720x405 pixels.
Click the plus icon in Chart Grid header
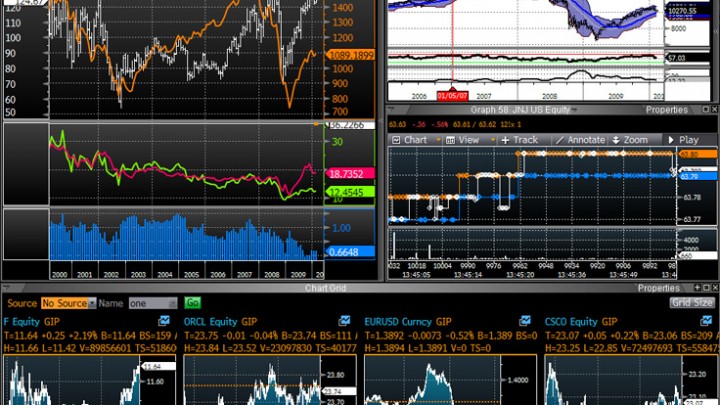click(x=697, y=287)
